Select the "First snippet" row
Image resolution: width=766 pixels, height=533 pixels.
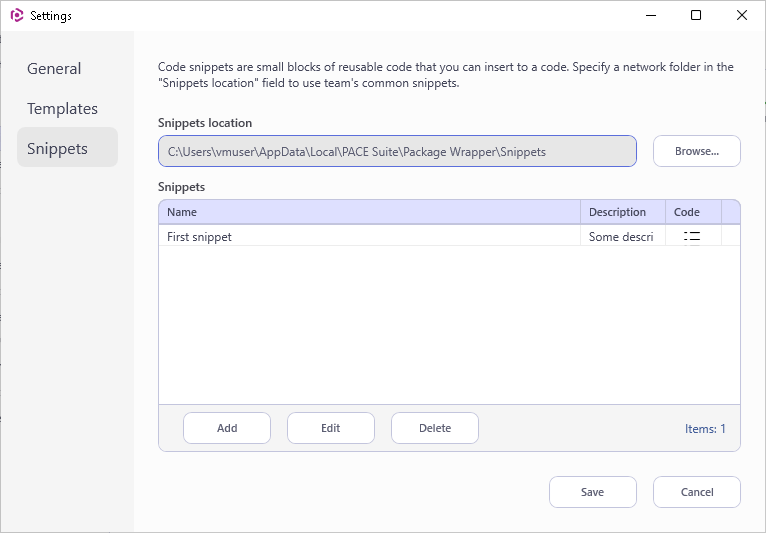point(449,236)
